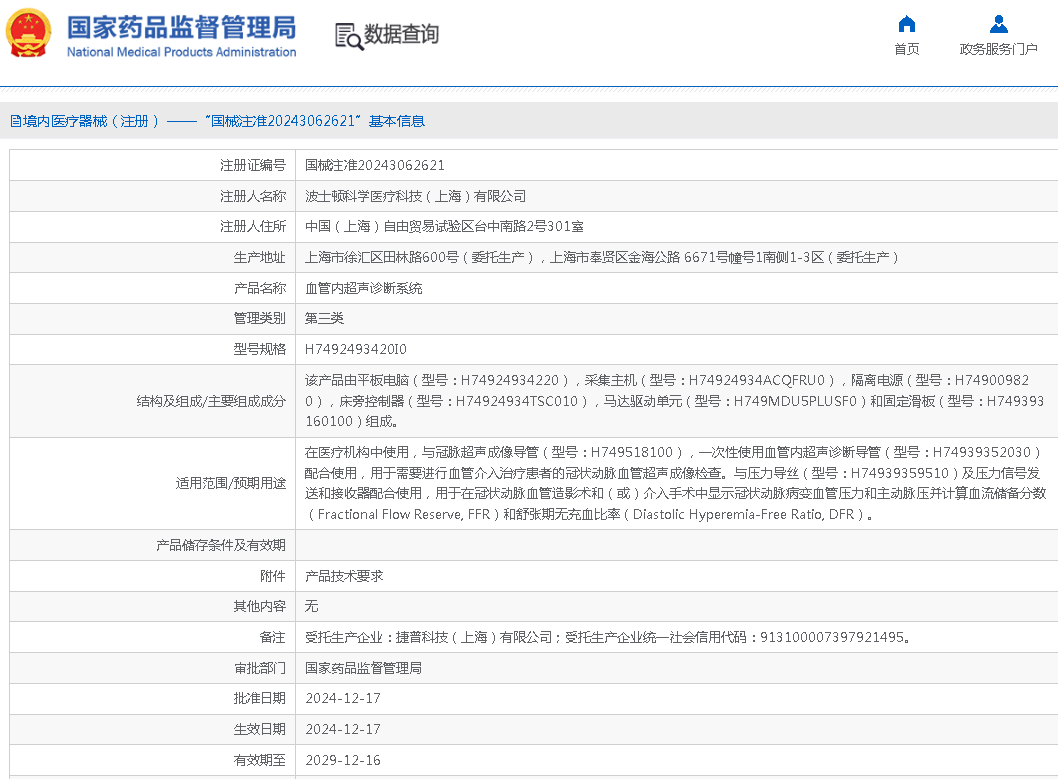Open the 首页 text link
This screenshot has width=1058, height=779.
pyautogui.click(x=907, y=49)
